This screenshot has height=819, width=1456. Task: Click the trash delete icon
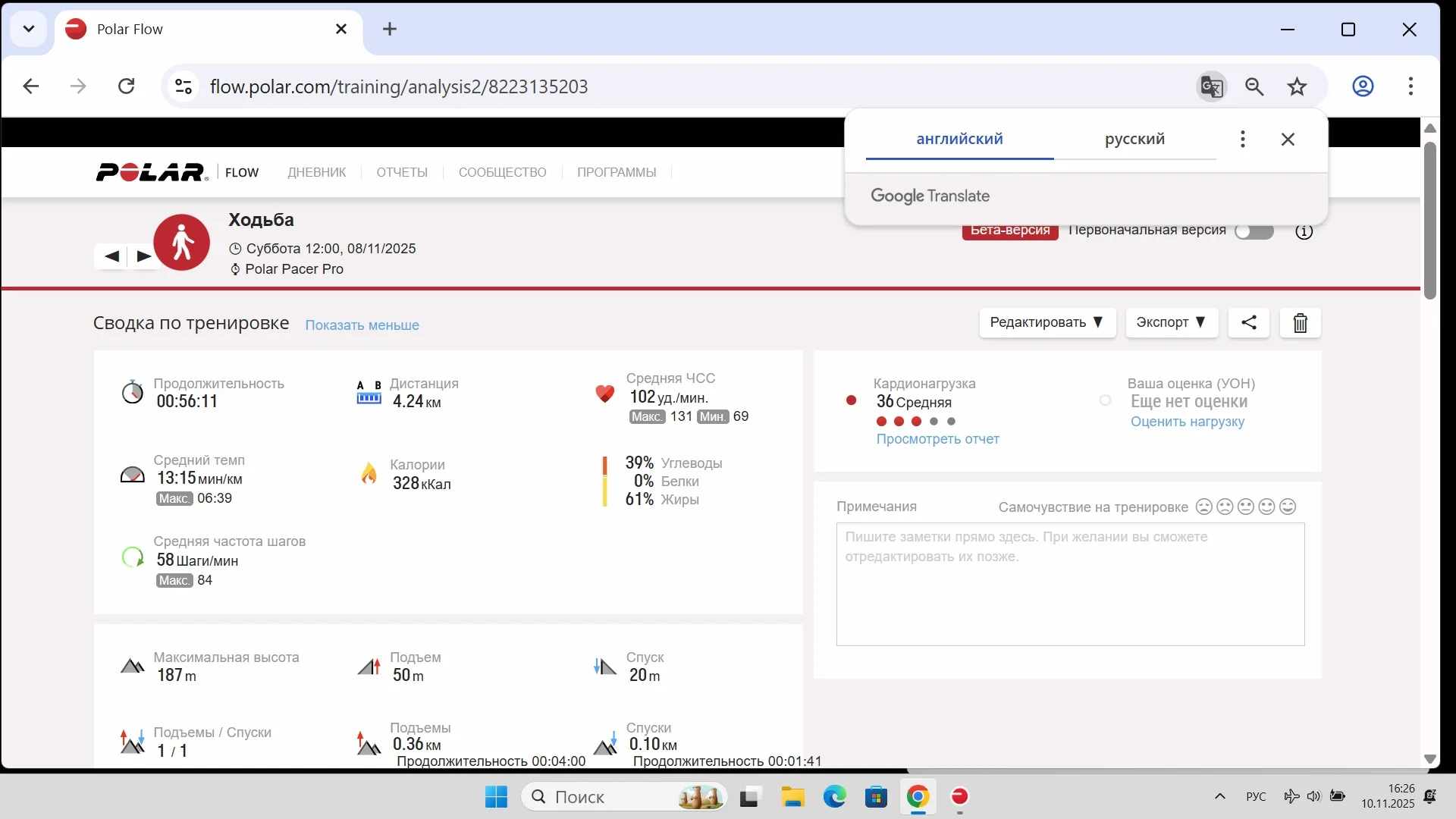click(1300, 323)
